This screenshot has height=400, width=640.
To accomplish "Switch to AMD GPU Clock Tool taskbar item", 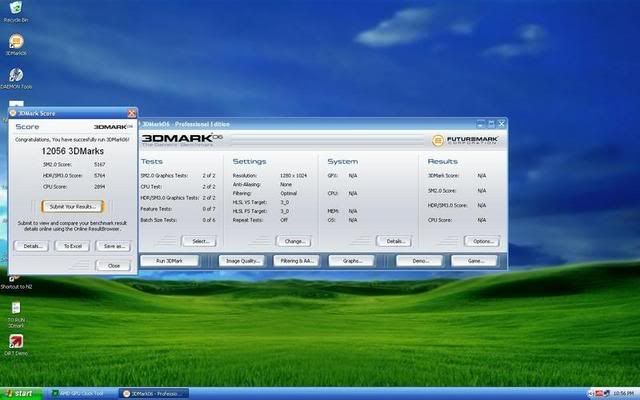I will point(80,393).
